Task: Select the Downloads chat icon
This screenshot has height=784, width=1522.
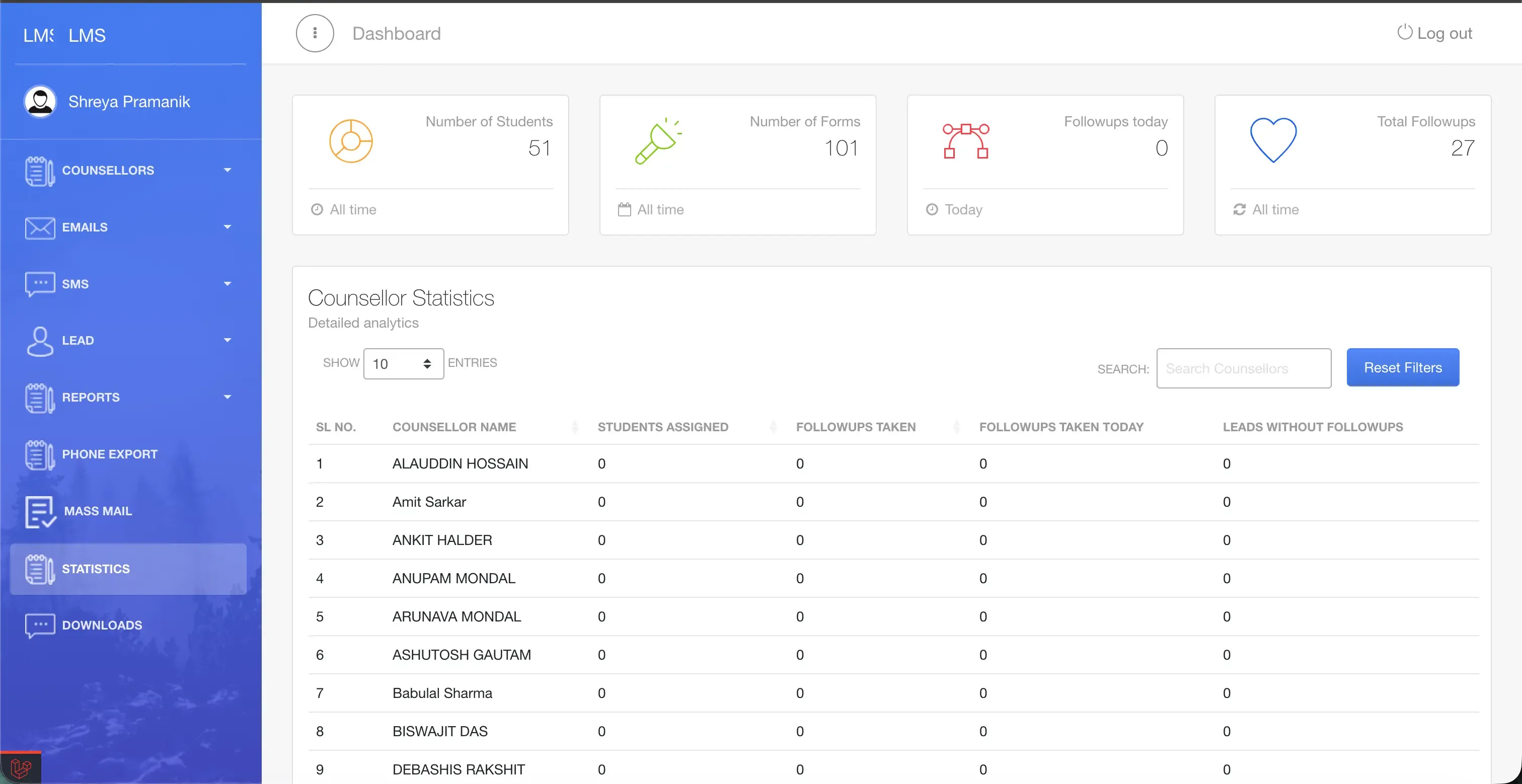Action: coord(39,625)
